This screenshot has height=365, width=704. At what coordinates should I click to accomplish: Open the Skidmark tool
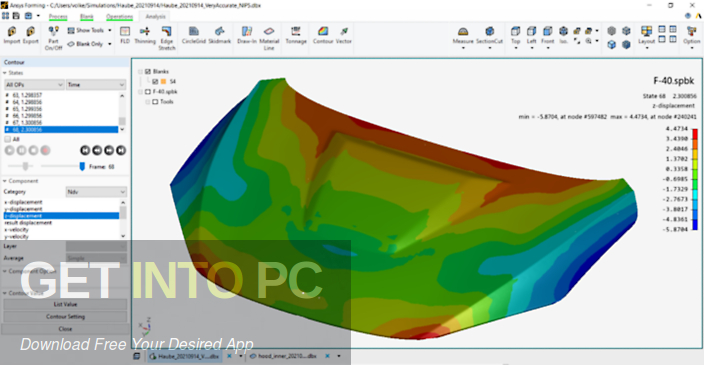coord(220,35)
